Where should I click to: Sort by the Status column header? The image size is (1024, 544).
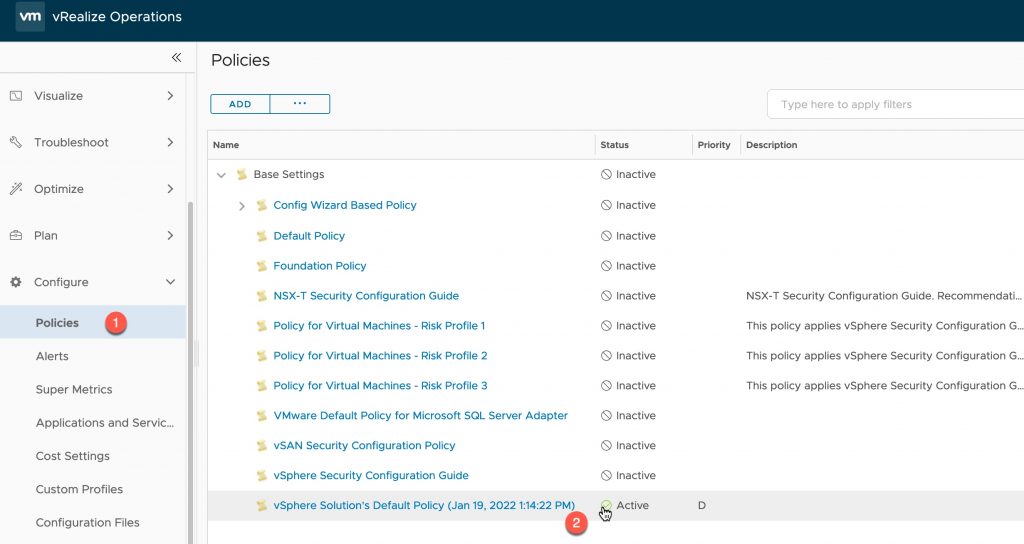615,145
